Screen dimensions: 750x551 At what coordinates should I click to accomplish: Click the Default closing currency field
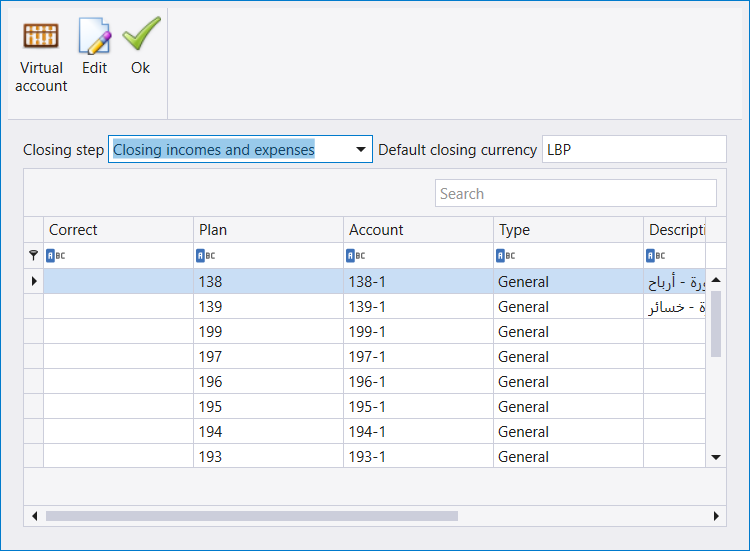point(634,149)
